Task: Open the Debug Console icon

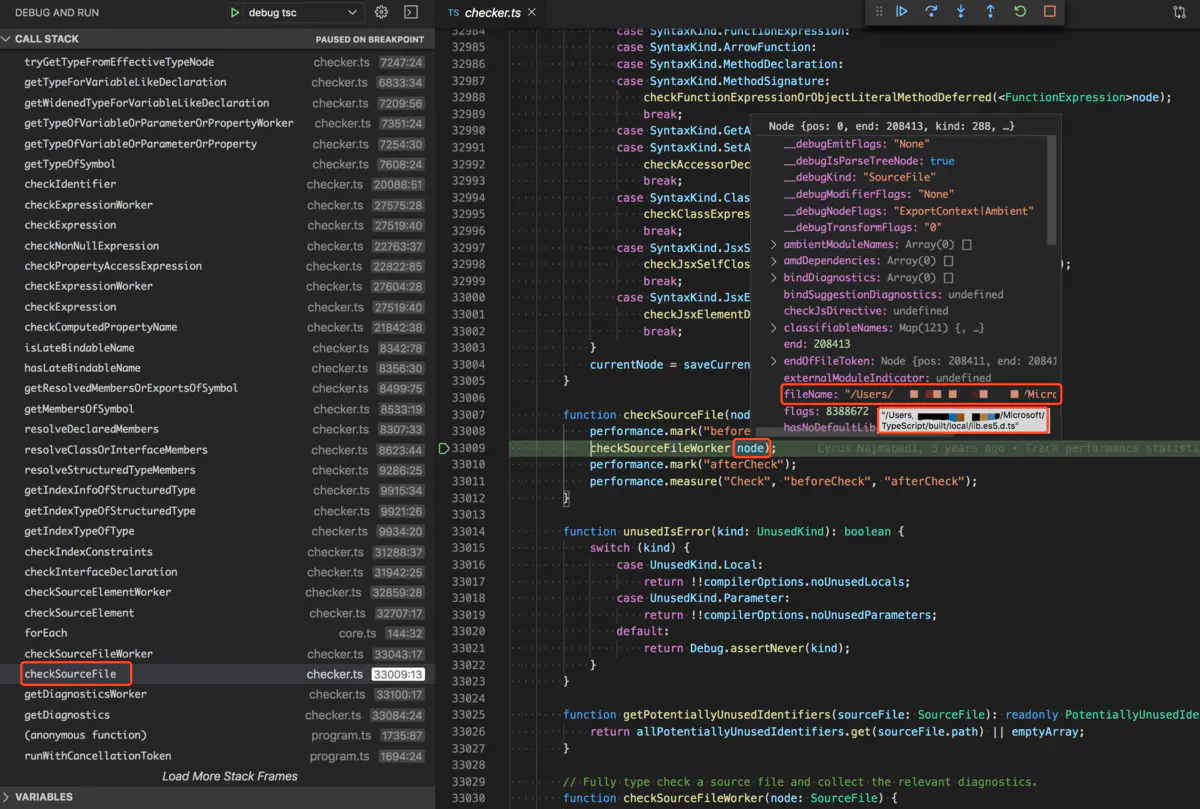Action: (x=411, y=13)
